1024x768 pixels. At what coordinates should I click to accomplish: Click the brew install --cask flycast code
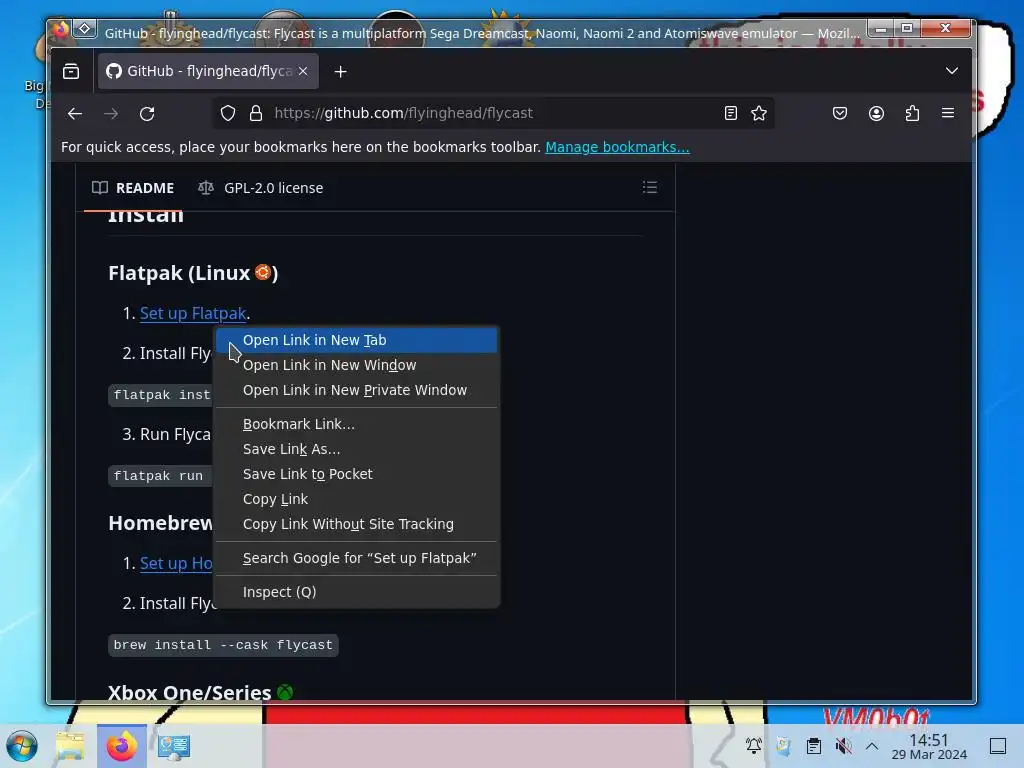click(223, 645)
